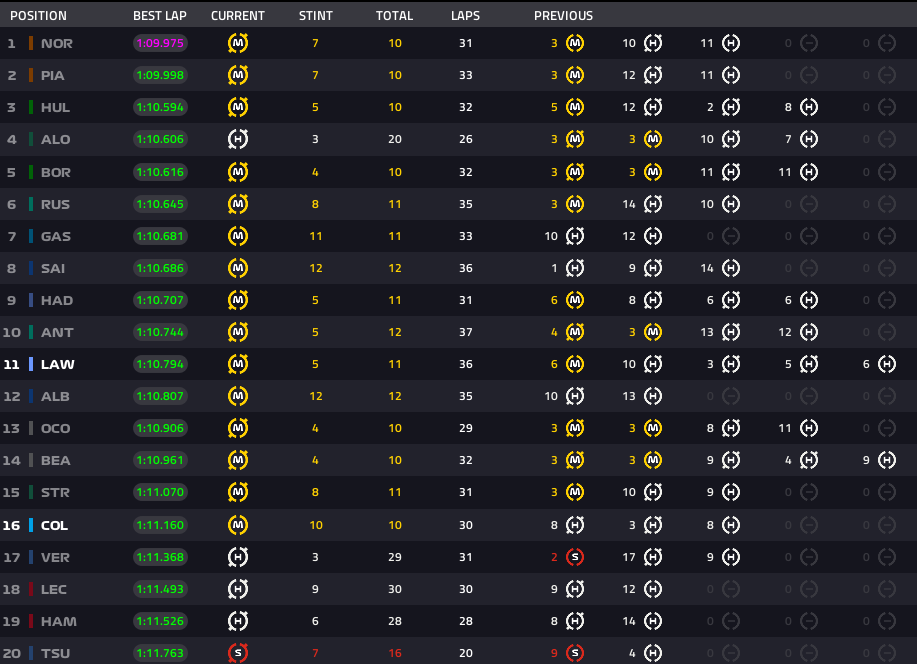Click Tsunoda's 1:11.763 best lap time
Viewport: 917px width, 664px height.
pyautogui.click(x=160, y=653)
